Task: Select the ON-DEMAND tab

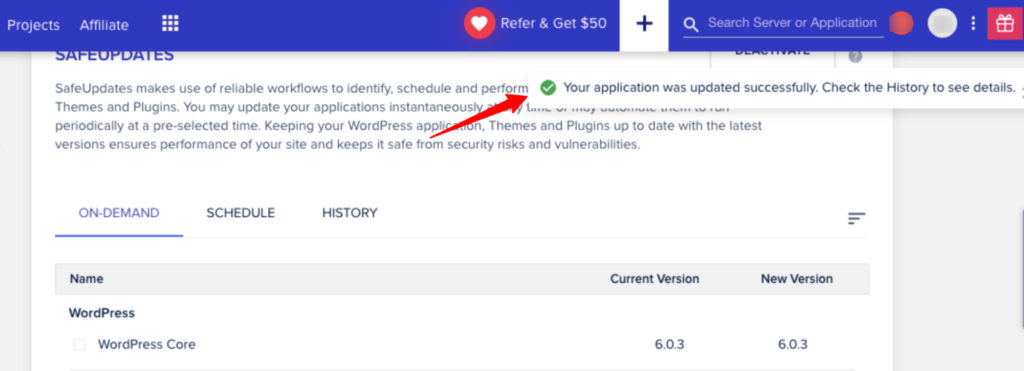Action: coord(119,213)
